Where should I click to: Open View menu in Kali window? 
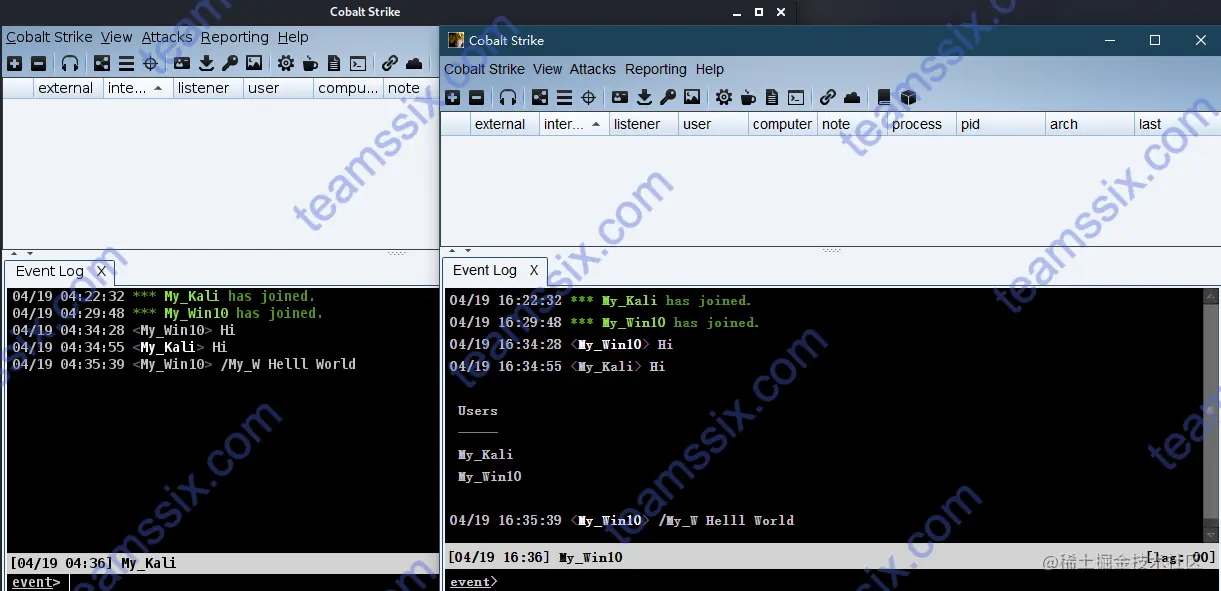tap(117, 37)
